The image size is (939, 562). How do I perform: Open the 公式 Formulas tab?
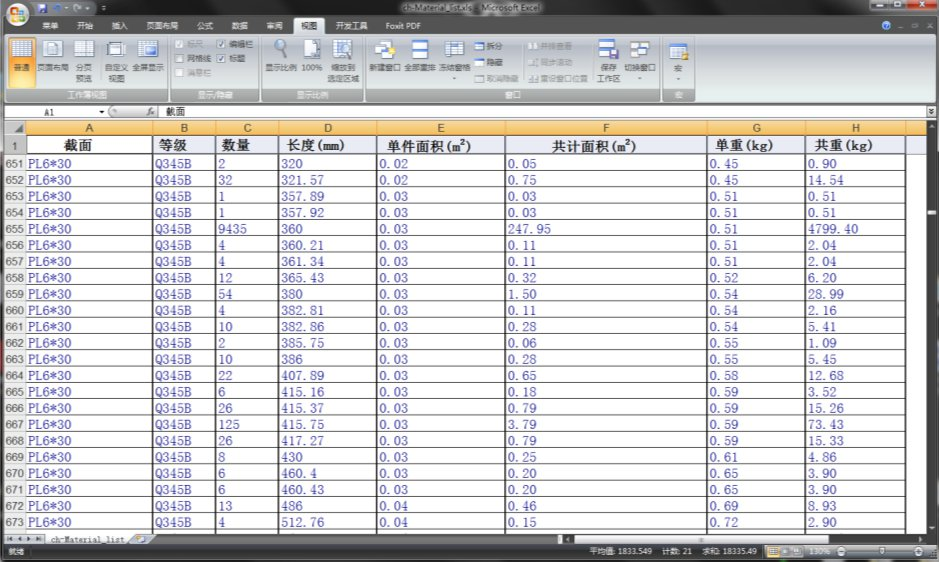[205, 26]
